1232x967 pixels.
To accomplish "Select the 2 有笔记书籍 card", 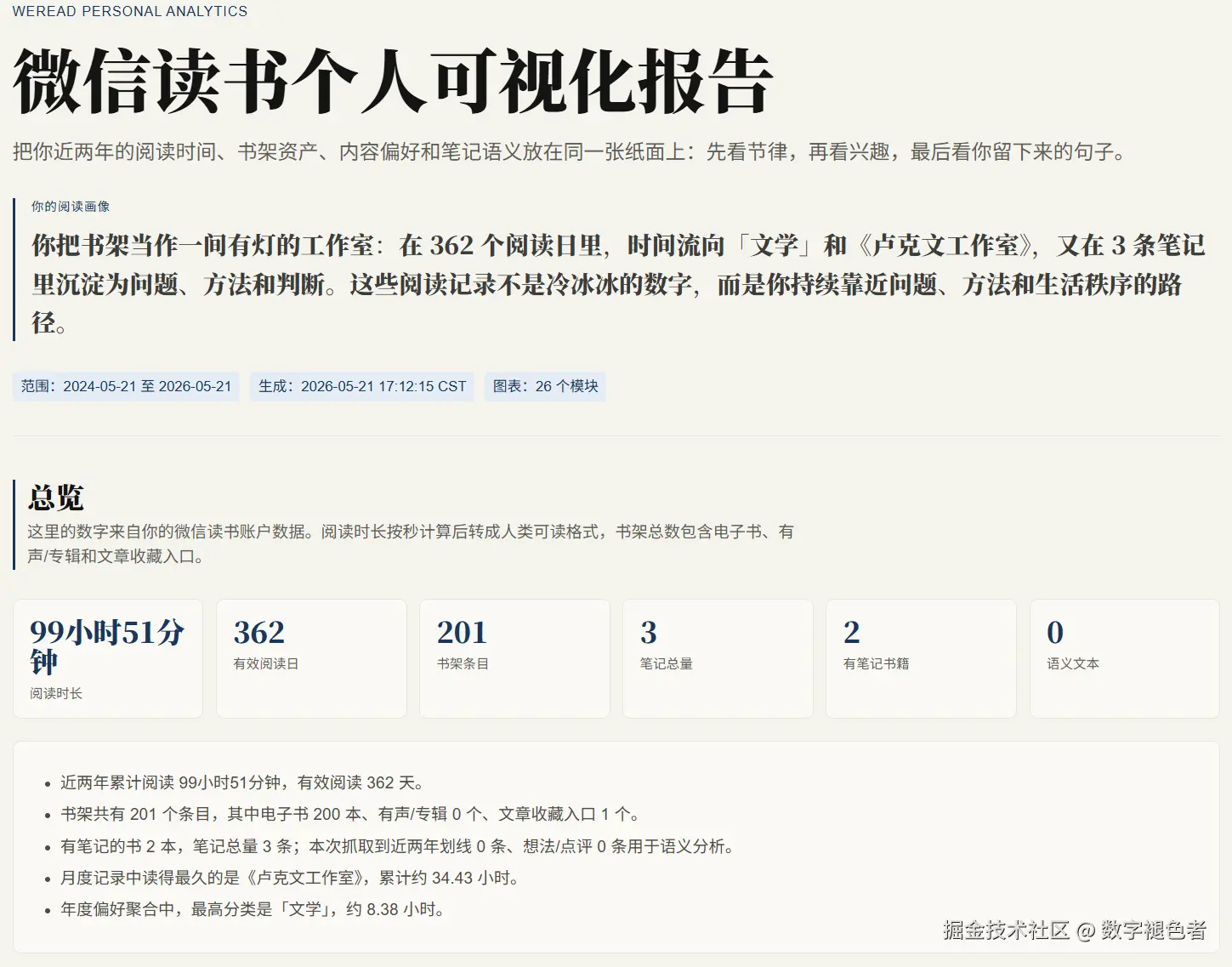I will (921, 659).
